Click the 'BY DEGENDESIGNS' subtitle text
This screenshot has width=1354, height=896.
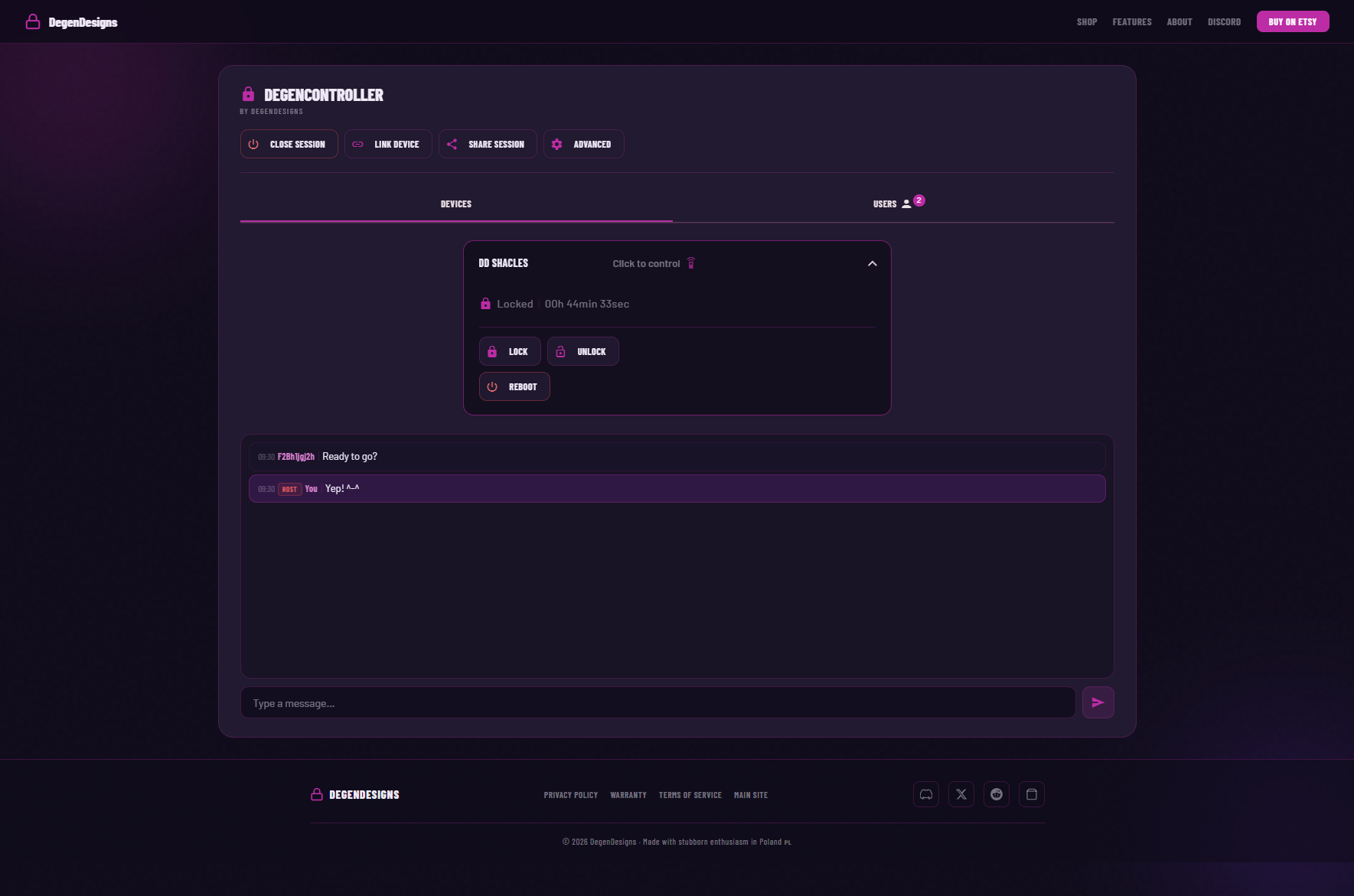click(272, 112)
